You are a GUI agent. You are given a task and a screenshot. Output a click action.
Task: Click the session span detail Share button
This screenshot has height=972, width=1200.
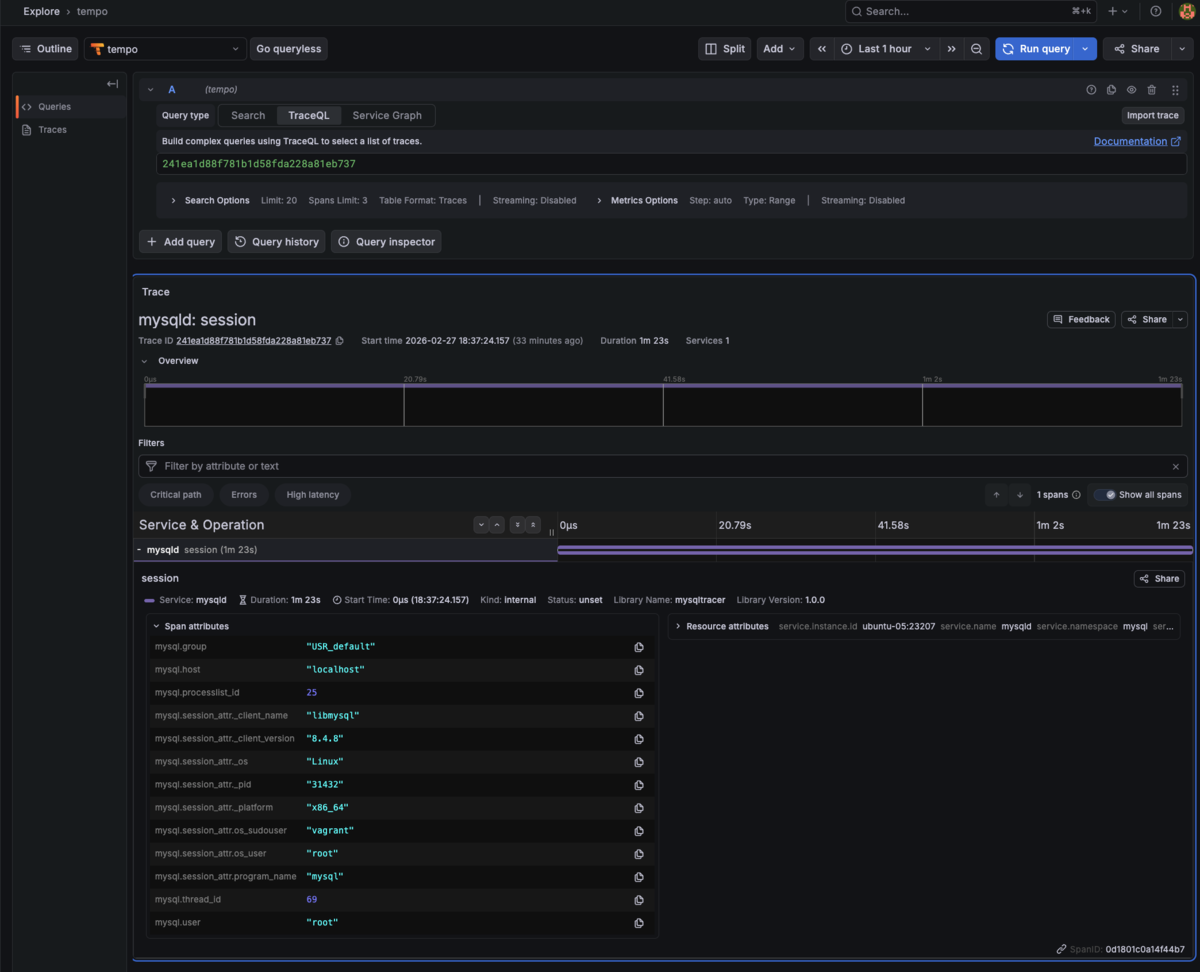(x=1159, y=579)
